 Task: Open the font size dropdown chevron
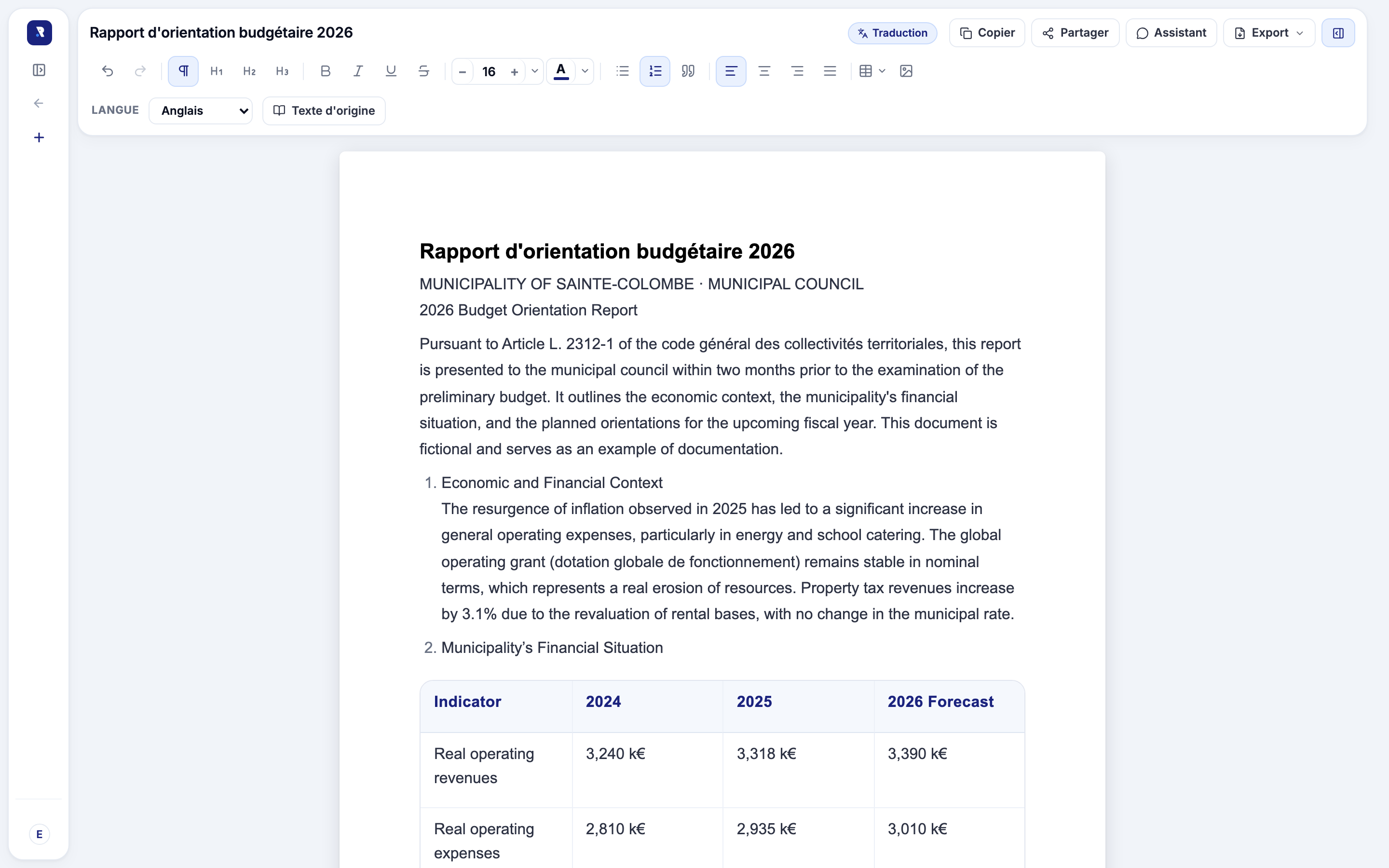[x=534, y=71]
